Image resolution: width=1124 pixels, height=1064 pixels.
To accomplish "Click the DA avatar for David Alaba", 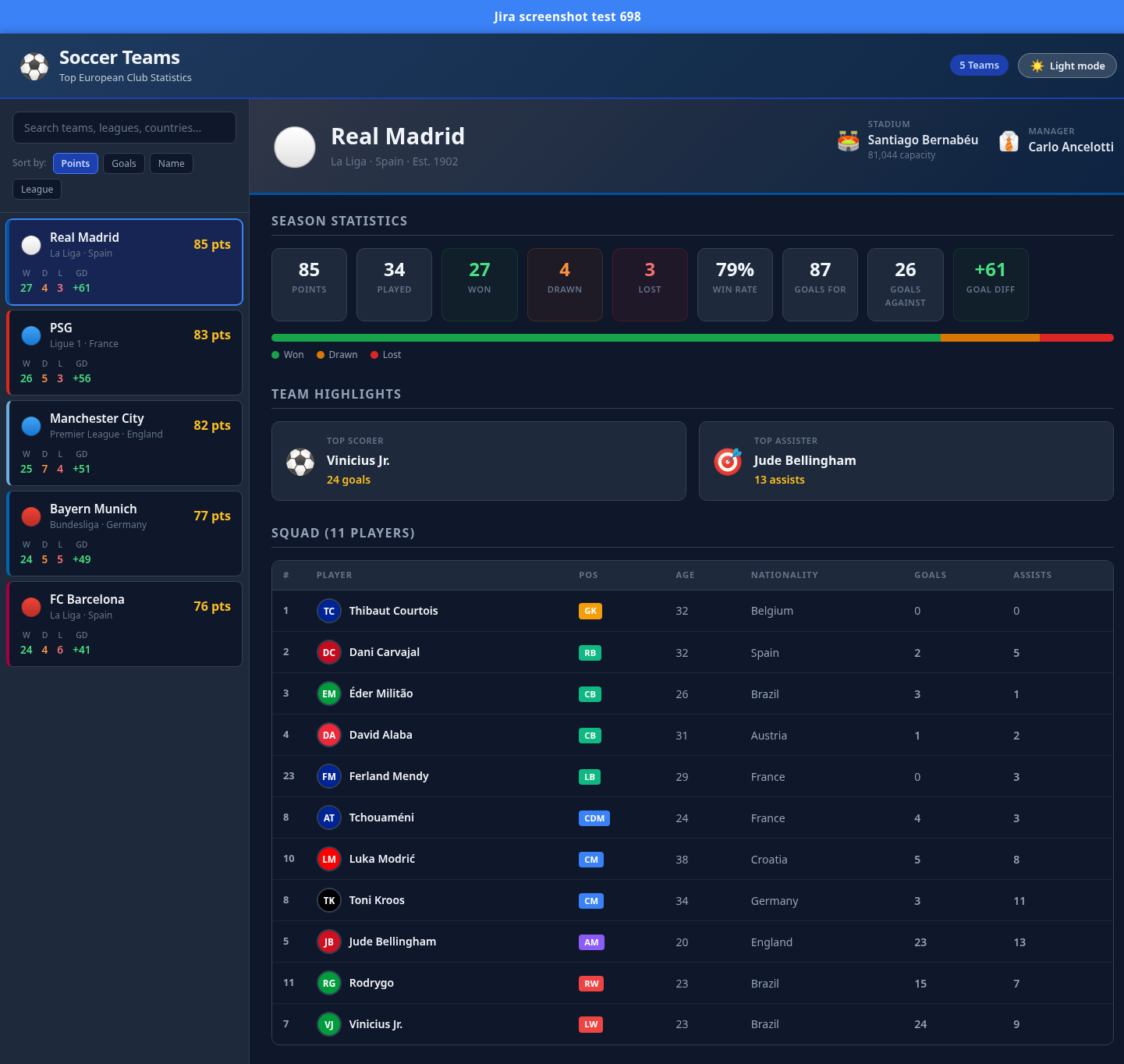I will (329, 735).
